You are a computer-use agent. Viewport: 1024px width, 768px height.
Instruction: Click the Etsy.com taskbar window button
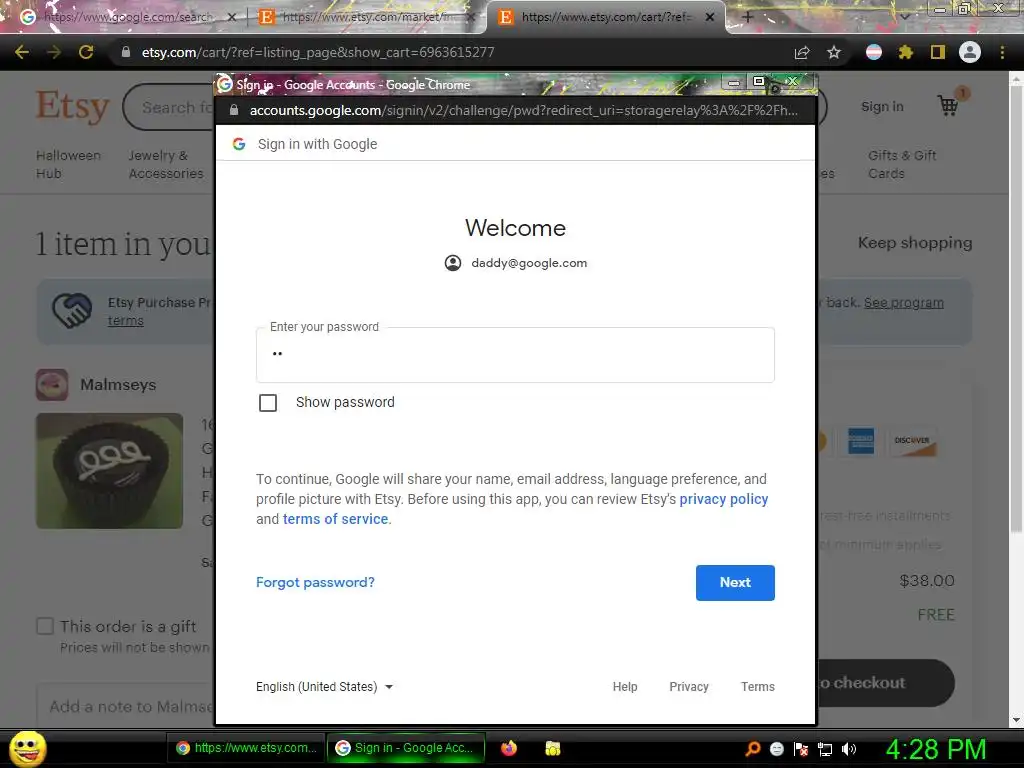[x=247, y=748]
